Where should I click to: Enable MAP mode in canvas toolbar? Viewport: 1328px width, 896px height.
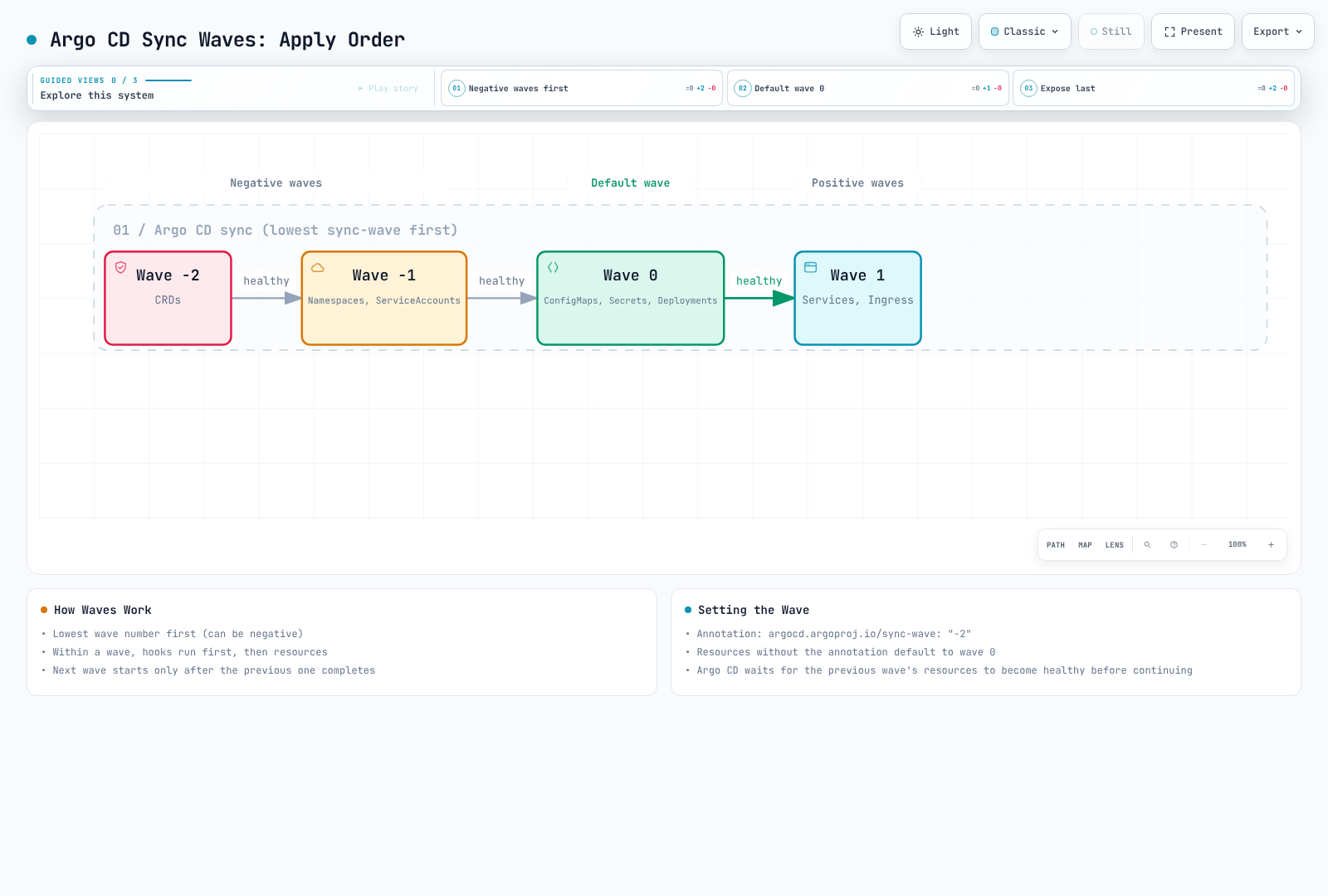click(x=1085, y=545)
